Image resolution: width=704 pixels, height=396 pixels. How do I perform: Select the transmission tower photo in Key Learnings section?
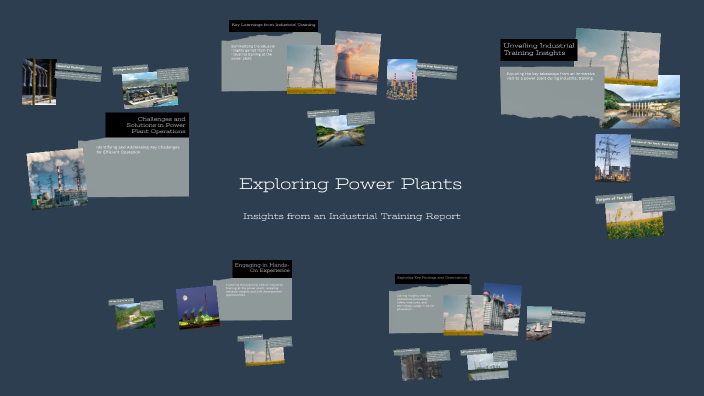click(311, 69)
